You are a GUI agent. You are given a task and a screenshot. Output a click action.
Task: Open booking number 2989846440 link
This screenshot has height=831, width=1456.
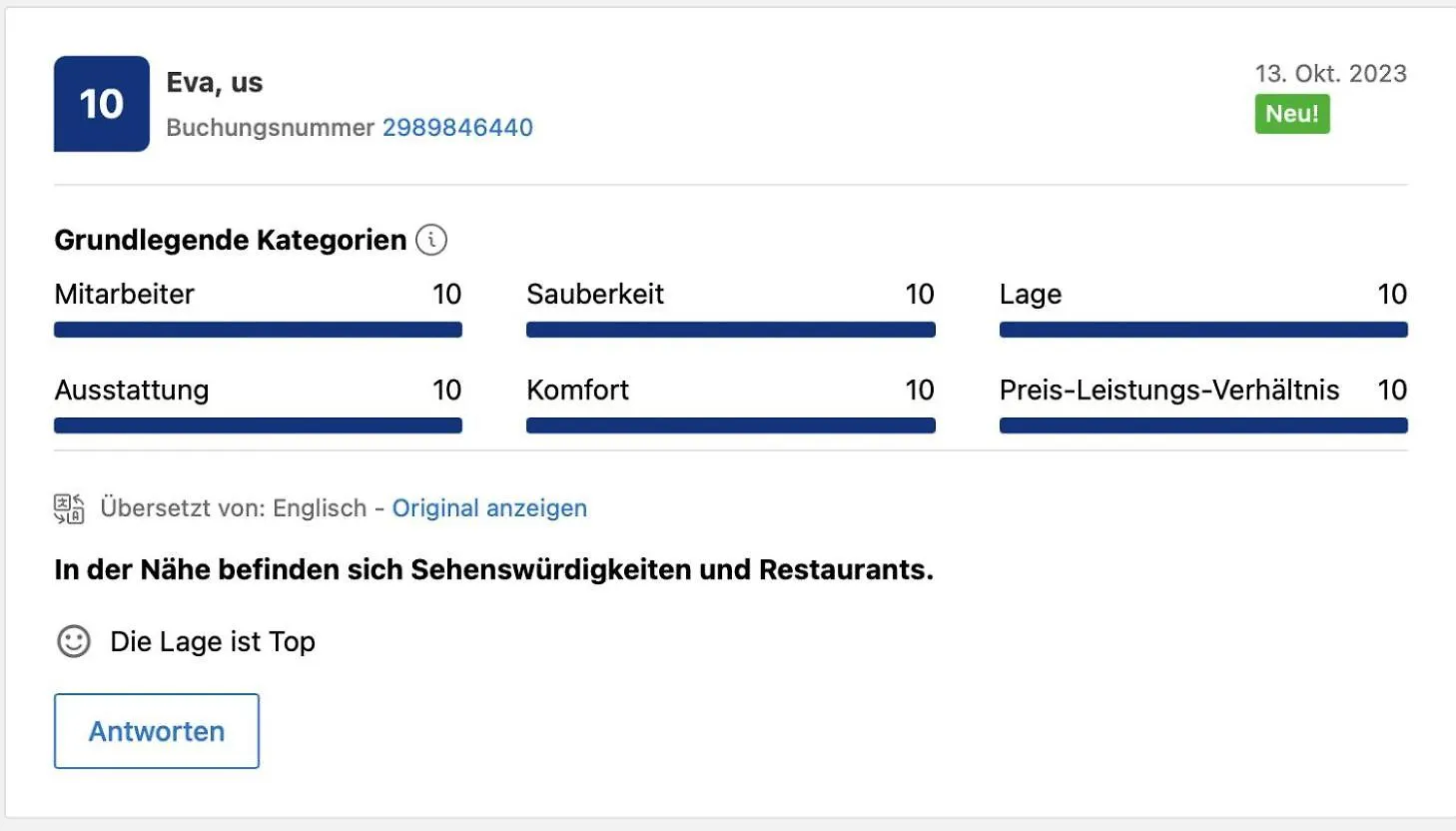457,128
